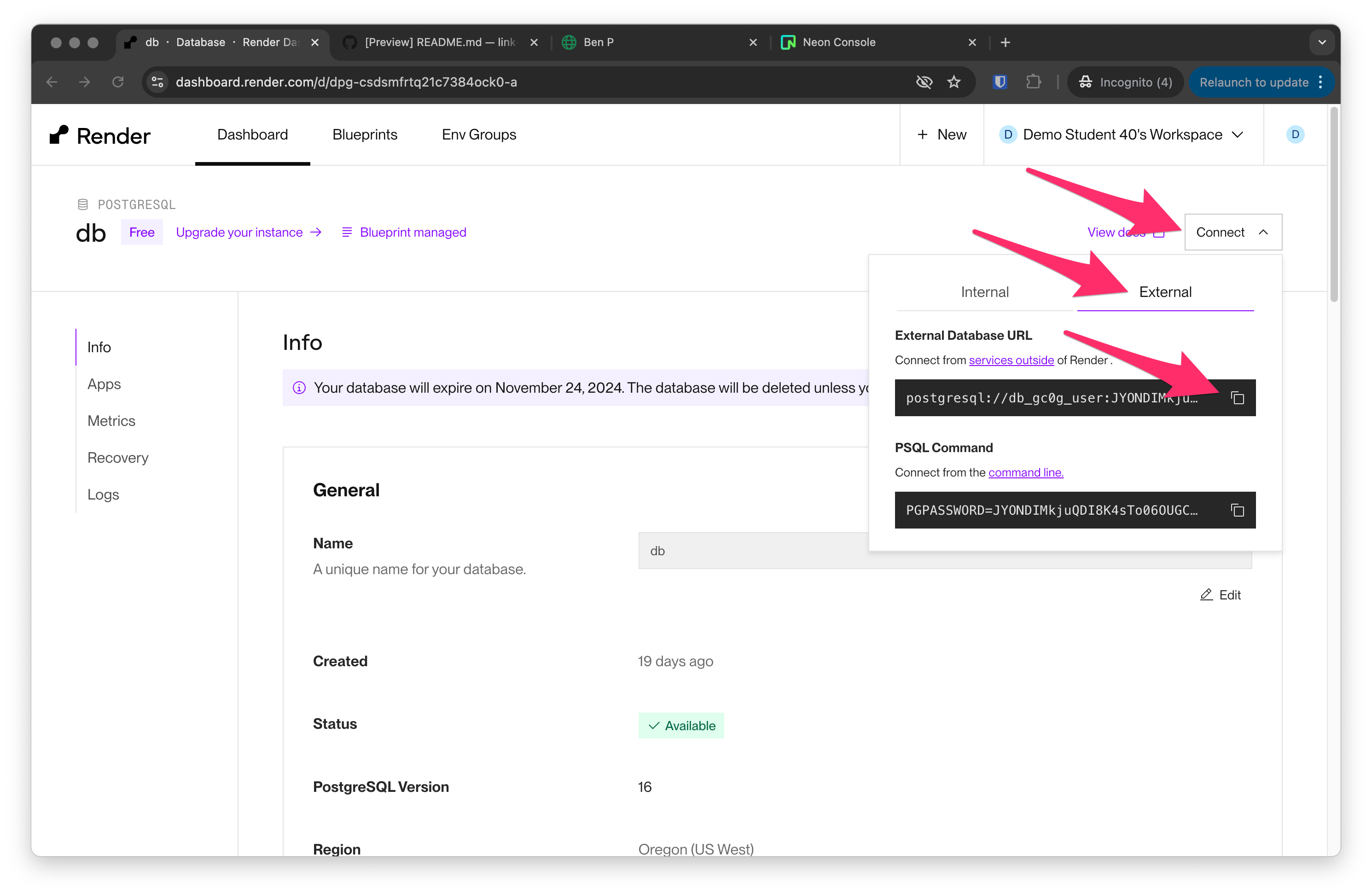Click the command line link
This screenshot has width=1372, height=895.
[1025, 472]
